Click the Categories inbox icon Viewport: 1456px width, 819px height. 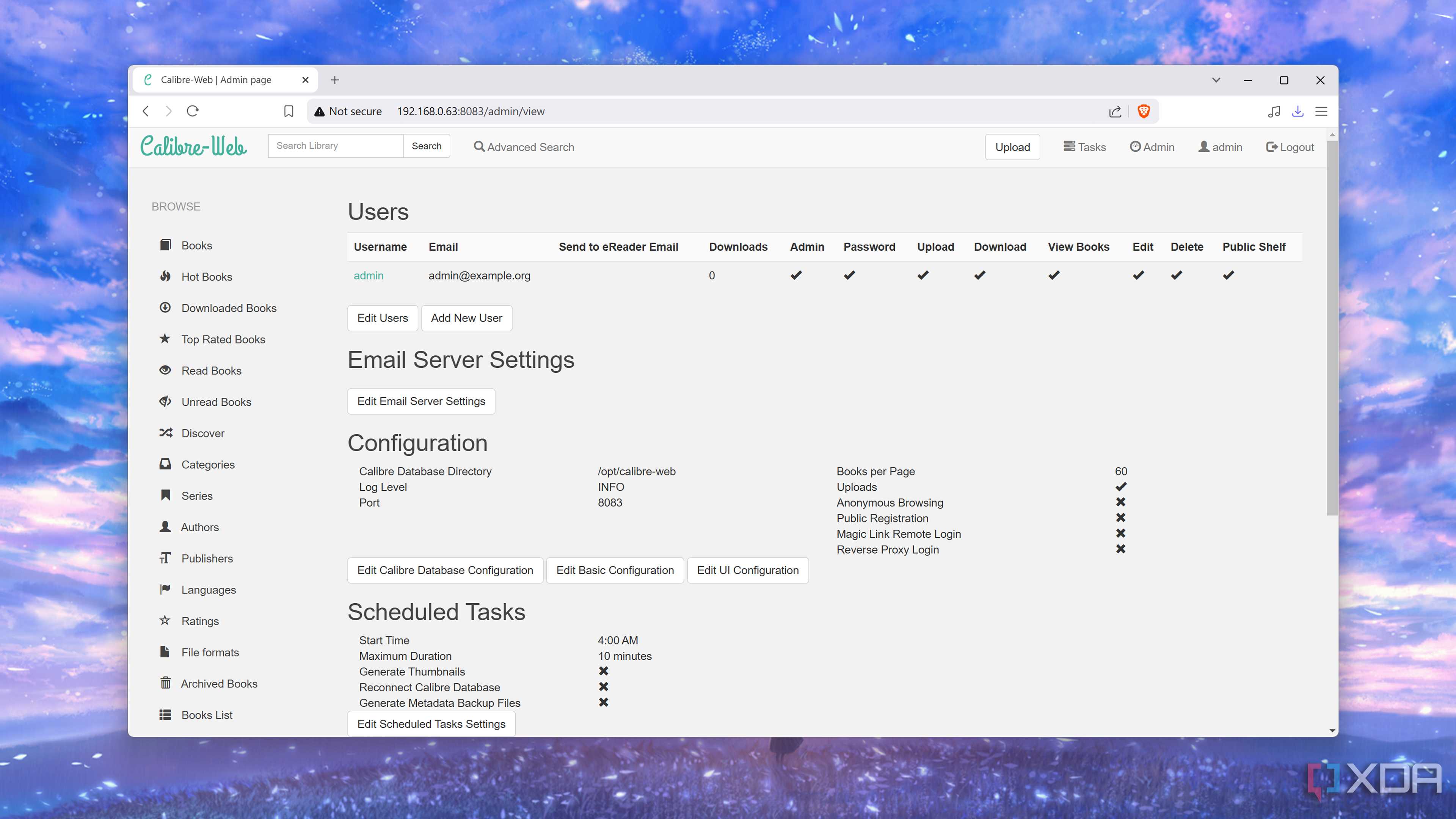click(x=165, y=464)
